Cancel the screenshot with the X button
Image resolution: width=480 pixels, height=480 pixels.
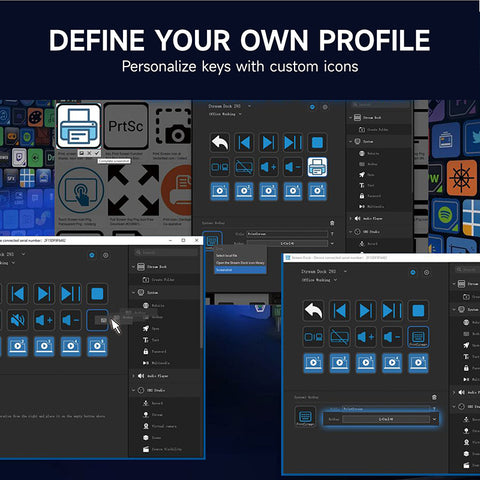pyautogui.click(x=89, y=153)
